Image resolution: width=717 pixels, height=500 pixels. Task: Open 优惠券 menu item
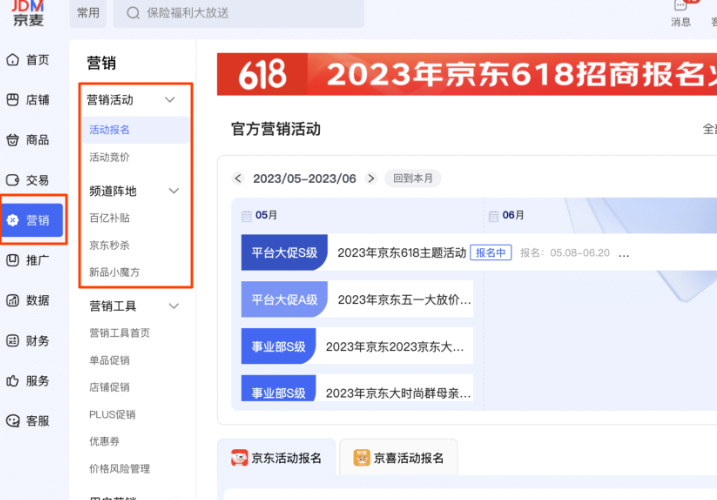click(104, 441)
